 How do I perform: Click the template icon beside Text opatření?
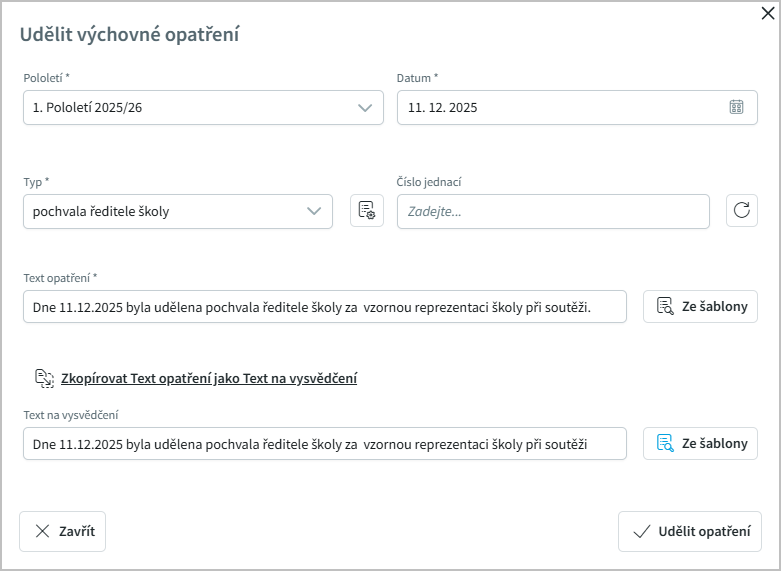665,307
